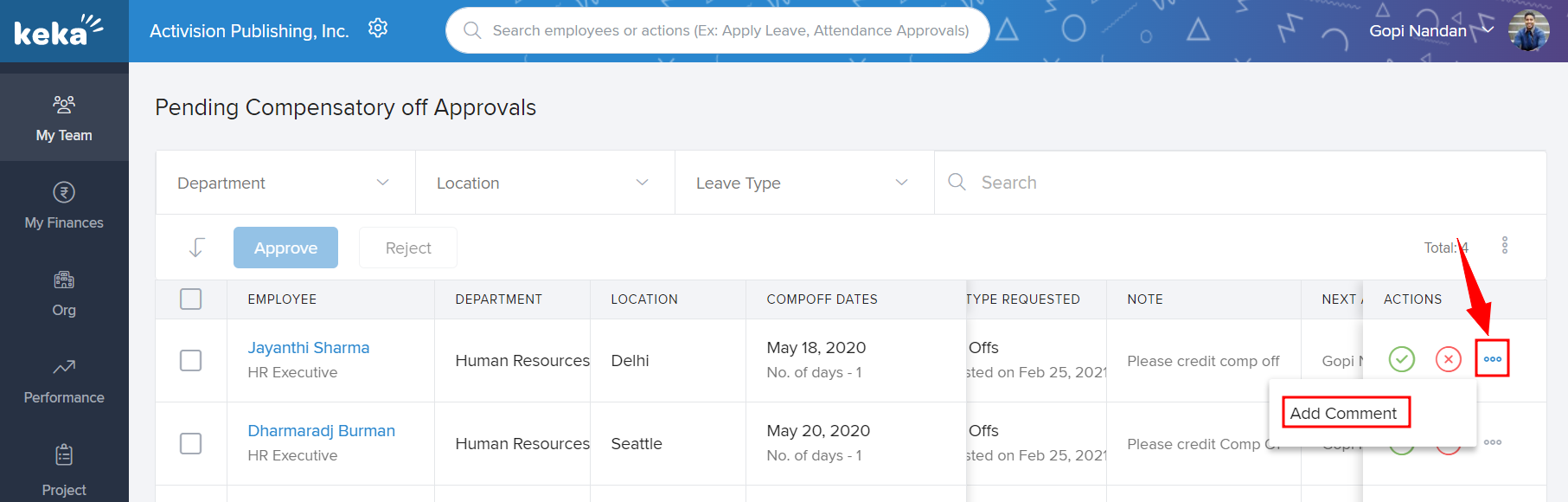The height and width of the screenshot is (502, 1568).
Task: Reject Jayanthi Sharma's request with red X
Action: [1448, 359]
